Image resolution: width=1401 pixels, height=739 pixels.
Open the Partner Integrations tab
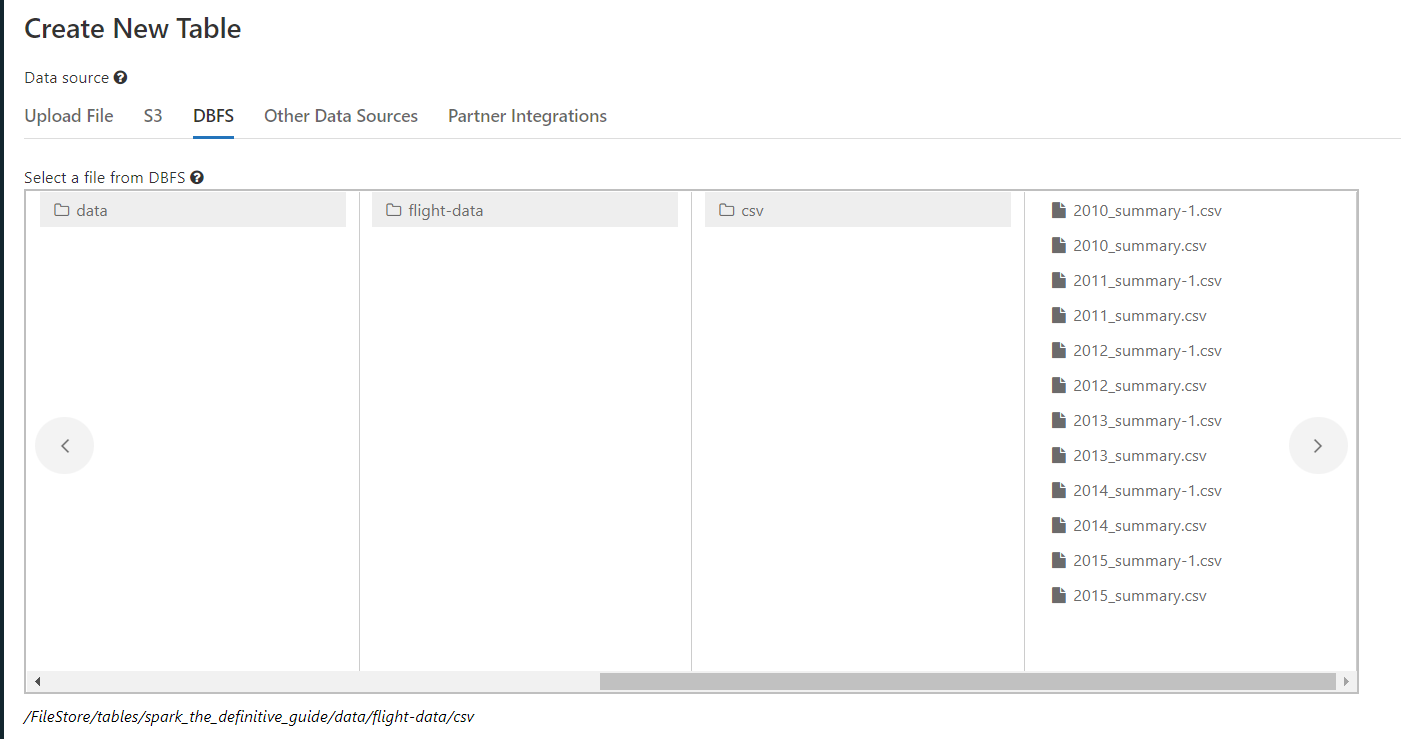click(527, 116)
